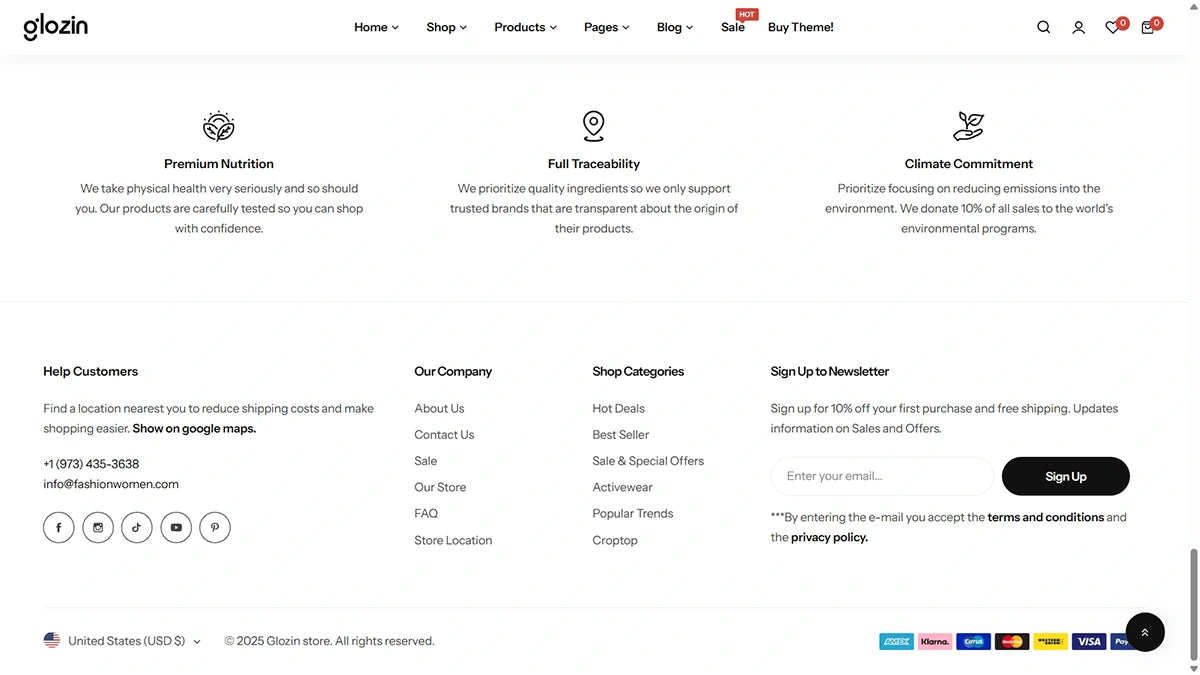This screenshot has width=1200, height=675.
Task: Go to the Glozin logo homepage
Action: (x=56, y=27)
